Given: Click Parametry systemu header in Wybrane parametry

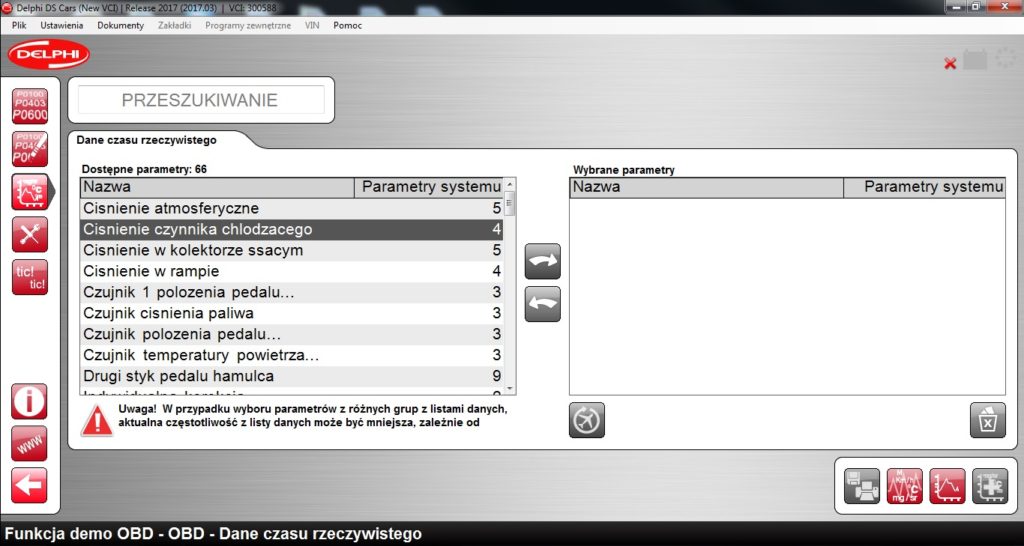Looking at the screenshot, I should point(924,187).
